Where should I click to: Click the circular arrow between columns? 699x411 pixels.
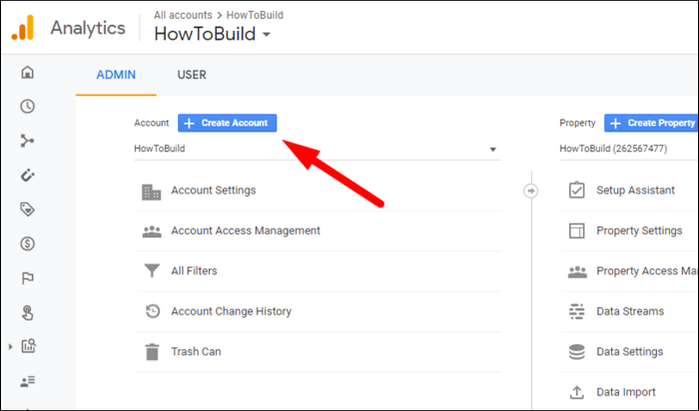click(530, 191)
